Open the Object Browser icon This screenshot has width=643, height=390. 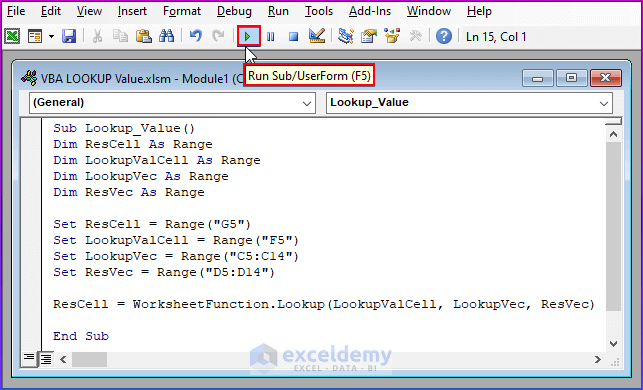pyautogui.click(x=392, y=36)
